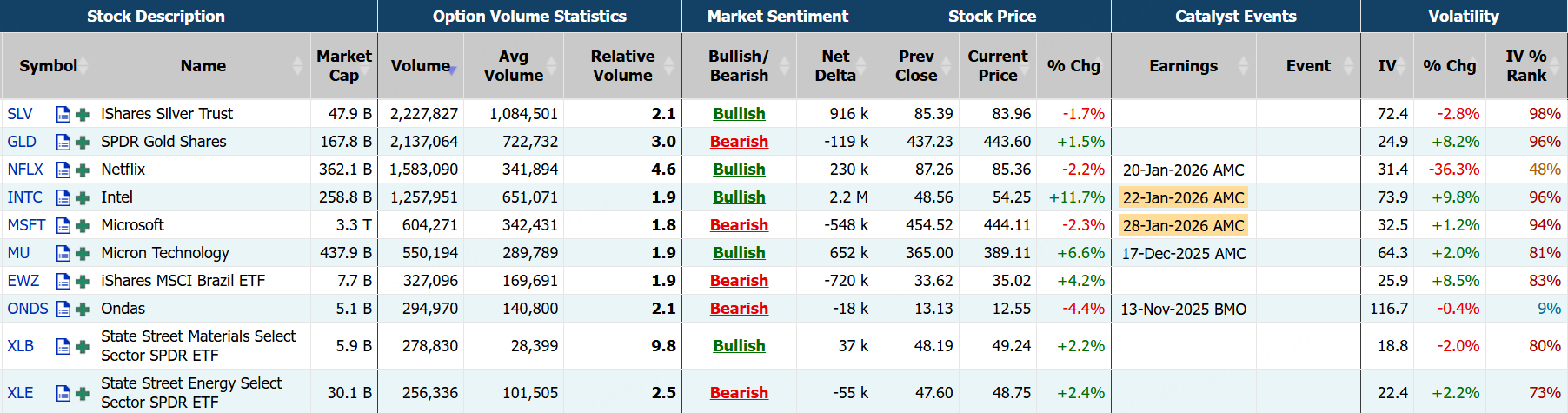Viewport: 1568px width, 413px height.
Task: Open the SLV symbol link
Action: (x=20, y=114)
